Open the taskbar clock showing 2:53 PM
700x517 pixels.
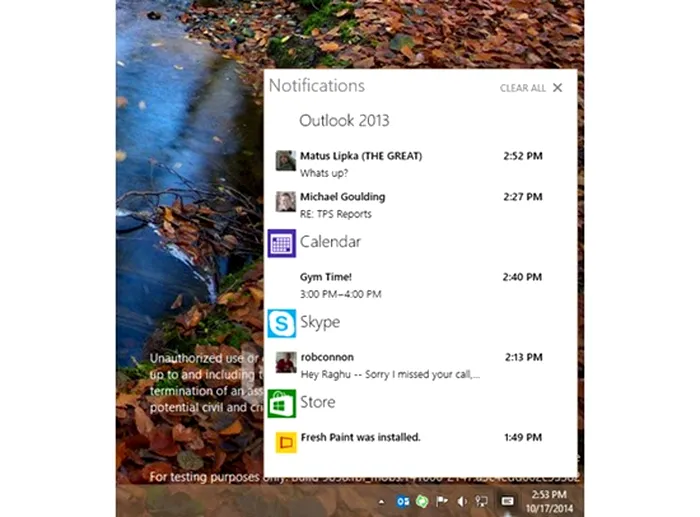(549, 501)
